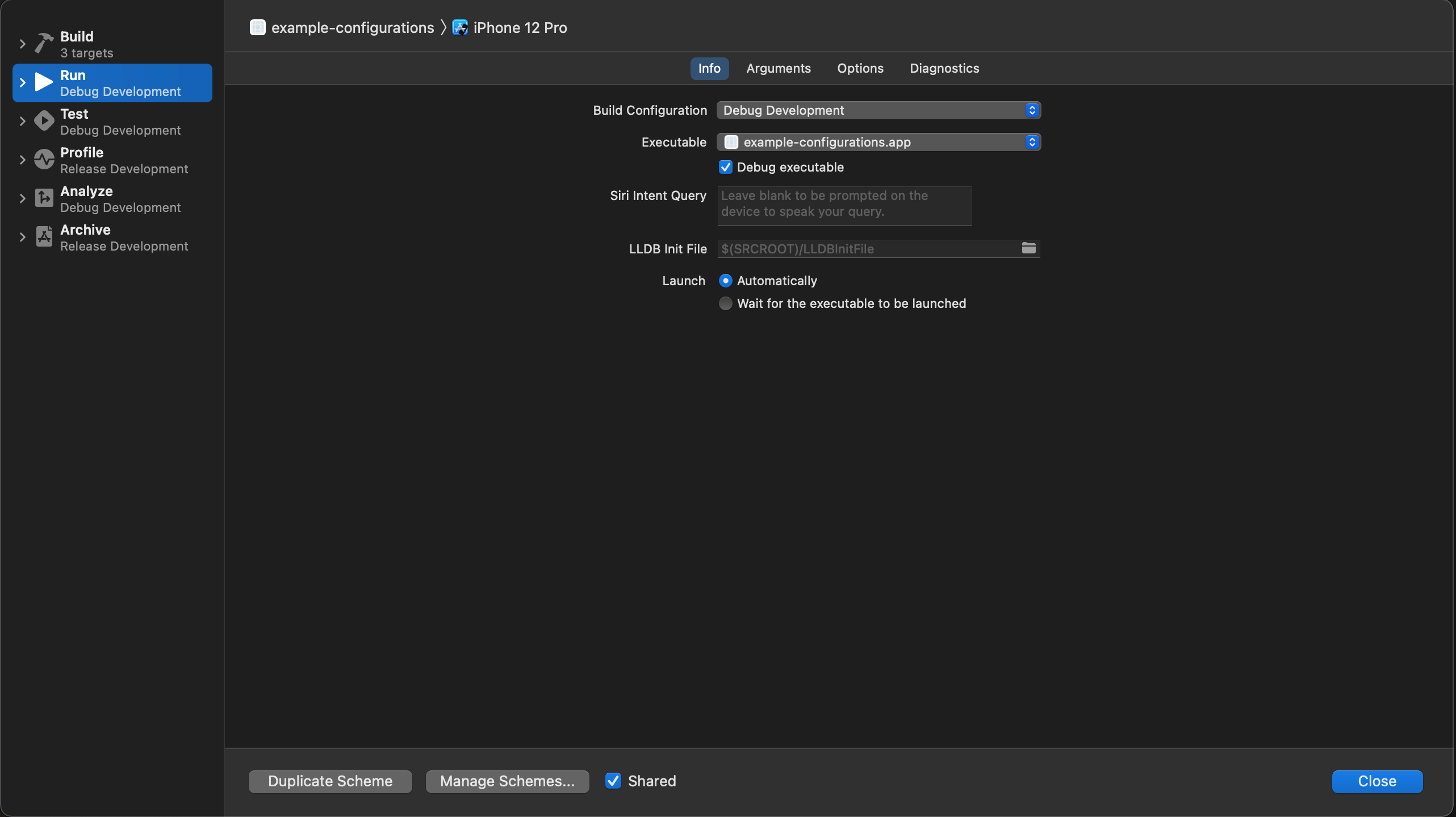Viewport: 1456px width, 817px height.
Task: Select the Archive action icon
Action: point(44,237)
